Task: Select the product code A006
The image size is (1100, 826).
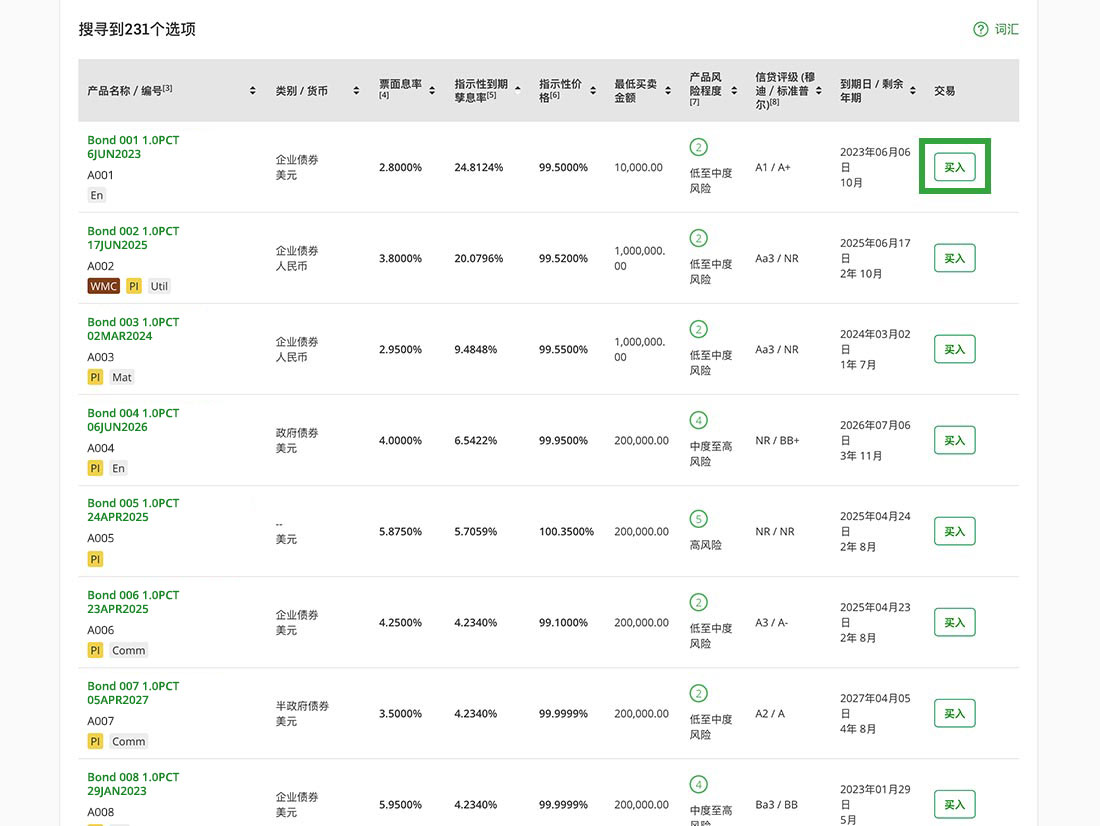Action: coord(100,630)
